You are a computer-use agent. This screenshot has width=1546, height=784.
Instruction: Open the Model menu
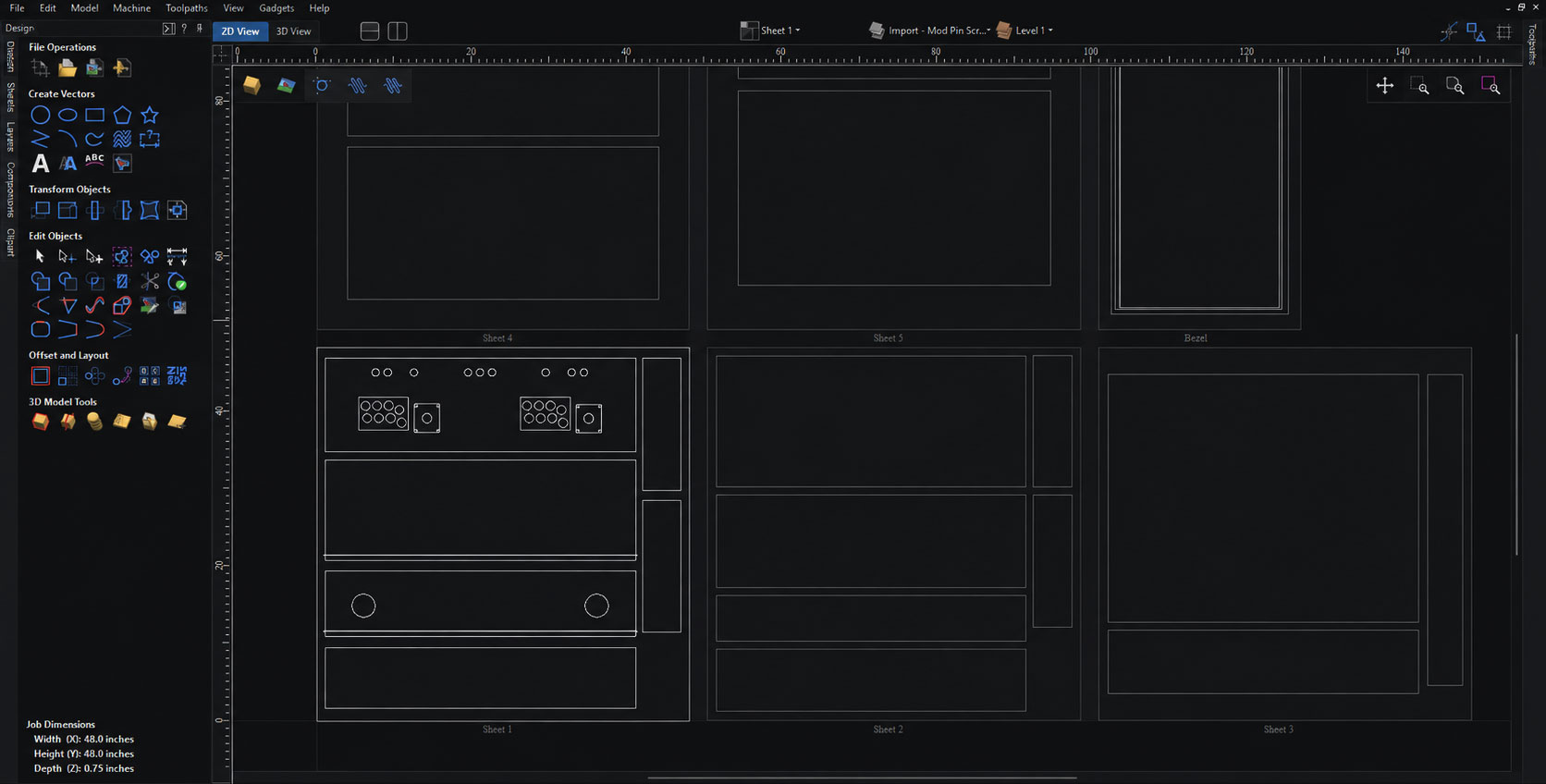84,7
